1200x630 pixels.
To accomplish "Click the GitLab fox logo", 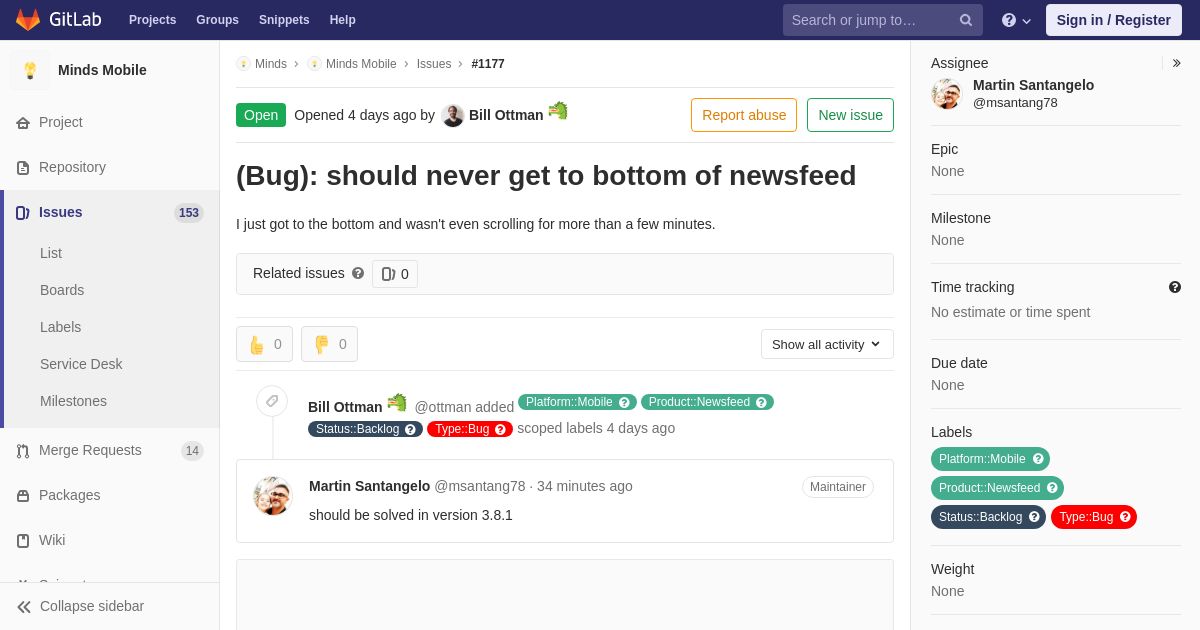I will pos(28,20).
